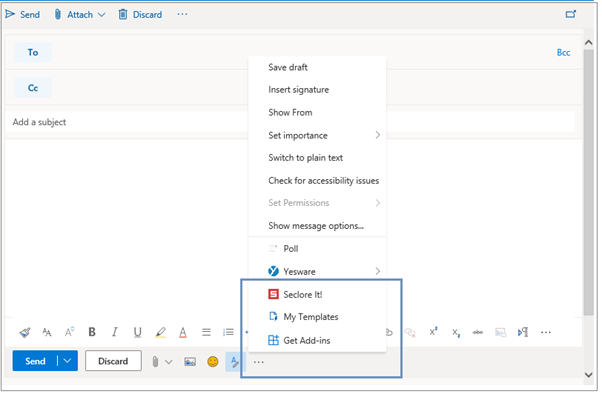Pop out the message to new window

[571, 14]
